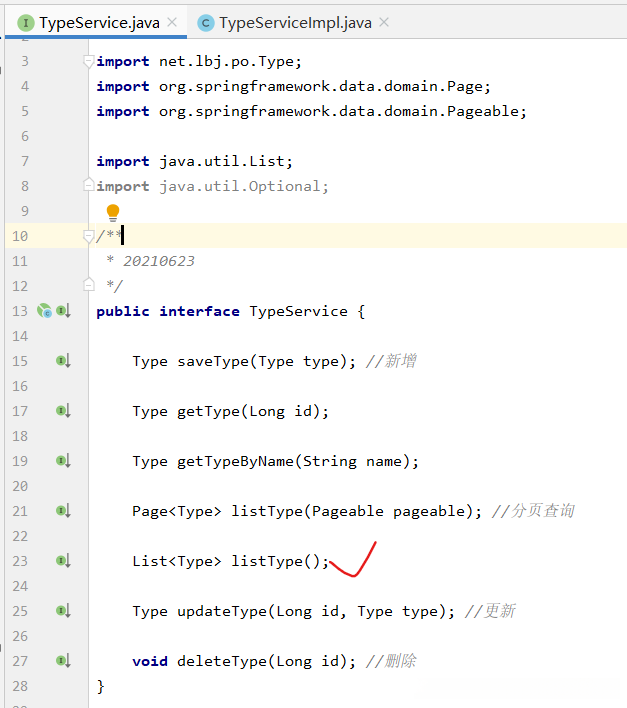This screenshot has width=627, height=708.
Task: Click the fold end marker at line 8
Action: pyautogui.click(x=88, y=185)
